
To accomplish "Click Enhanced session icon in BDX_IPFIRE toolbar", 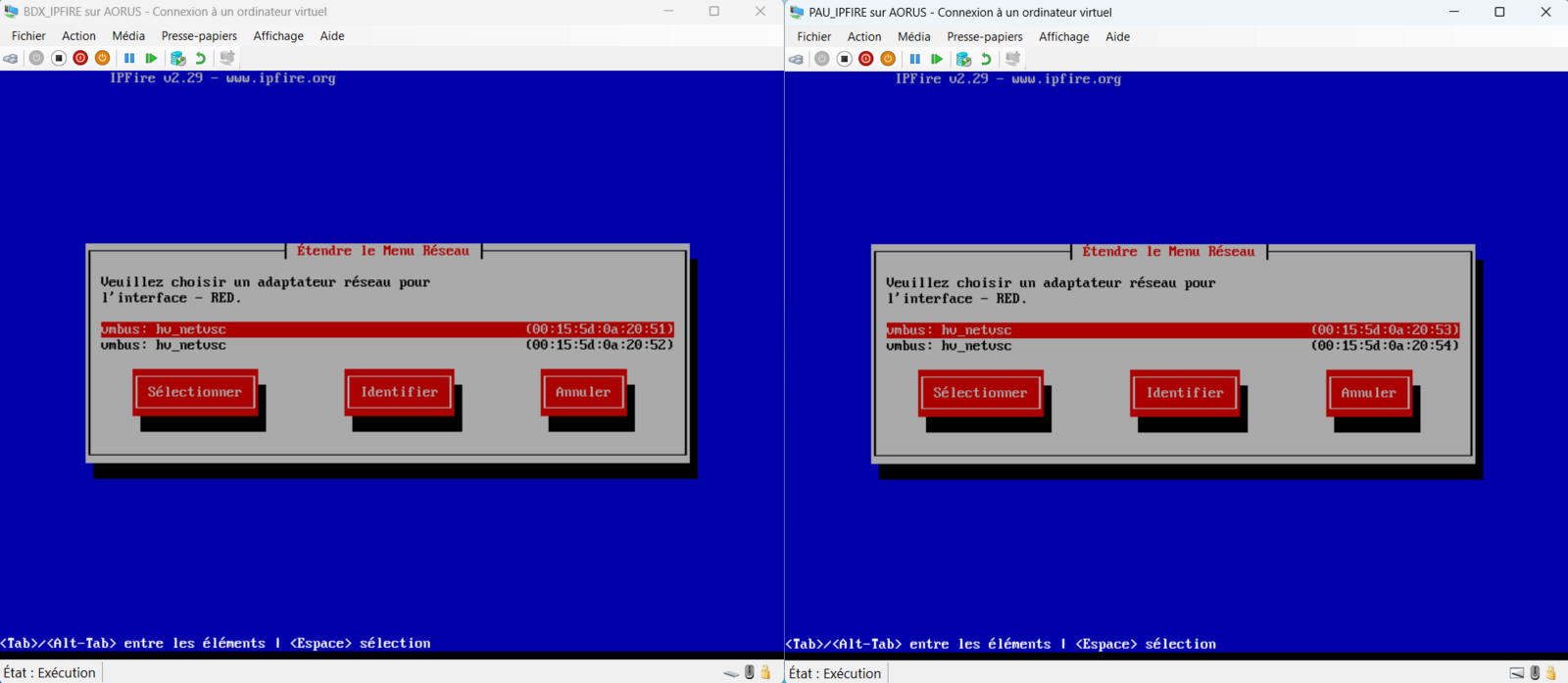I will pos(227,59).
